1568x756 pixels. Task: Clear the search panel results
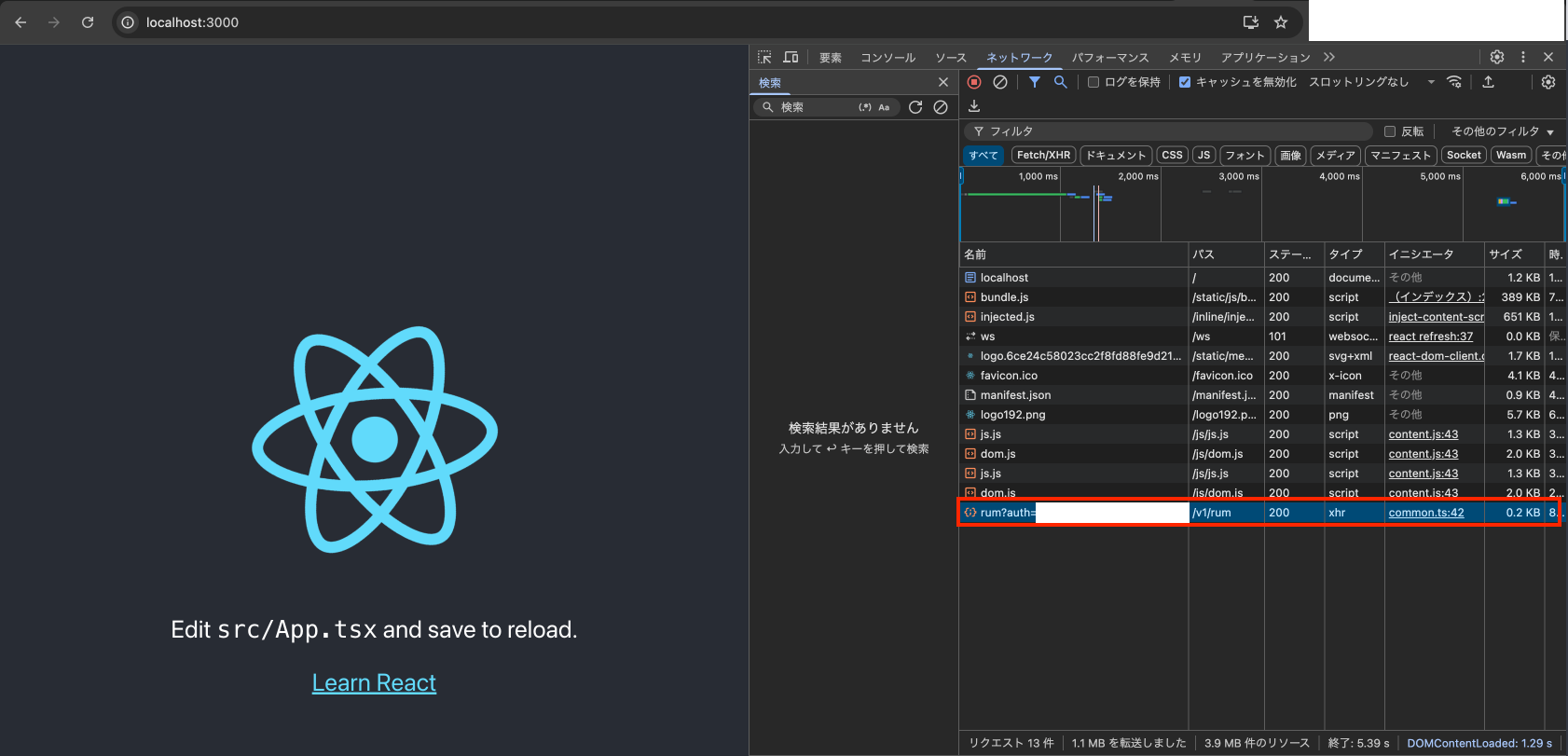(941, 107)
